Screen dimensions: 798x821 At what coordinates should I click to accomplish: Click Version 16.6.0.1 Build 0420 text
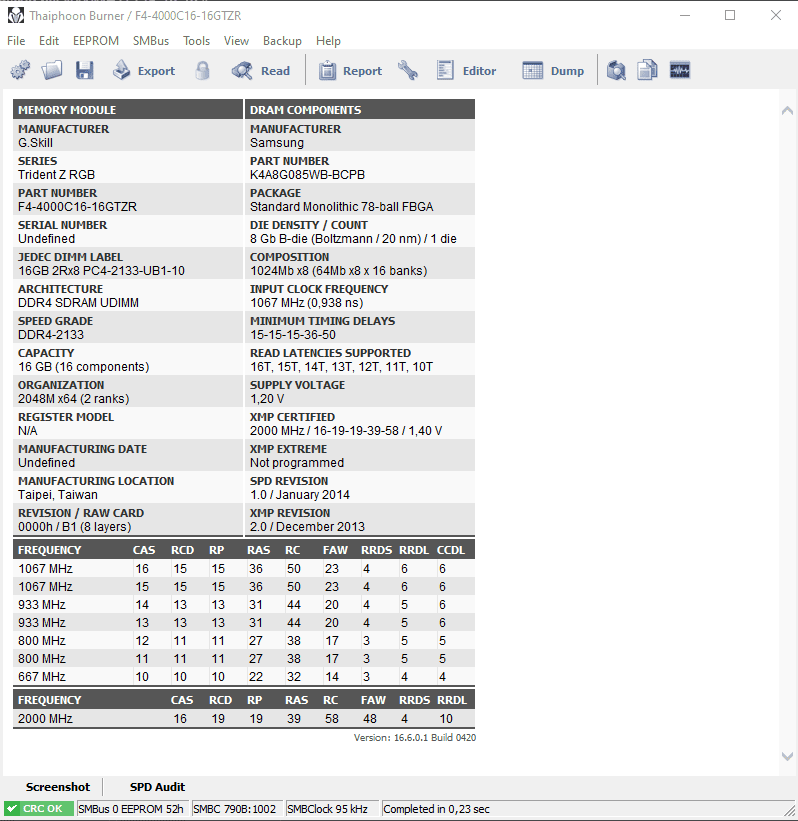pyautogui.click(x=415, y=738)
